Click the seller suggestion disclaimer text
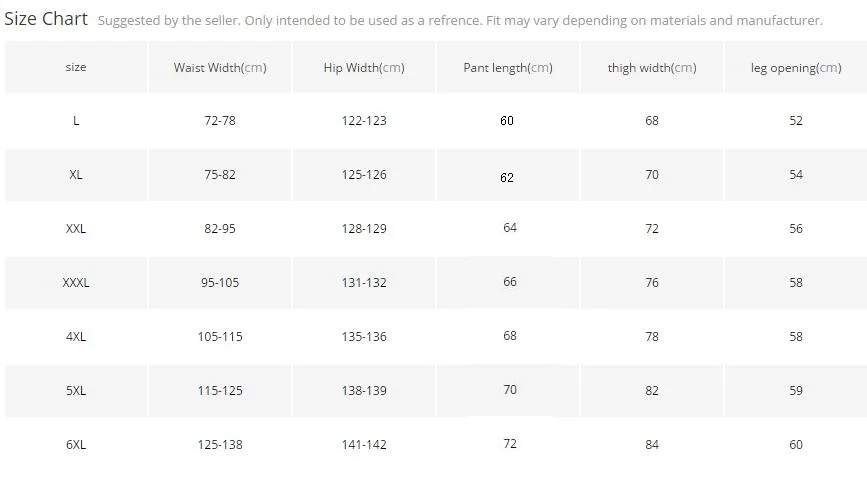 (x=460, y=20)
